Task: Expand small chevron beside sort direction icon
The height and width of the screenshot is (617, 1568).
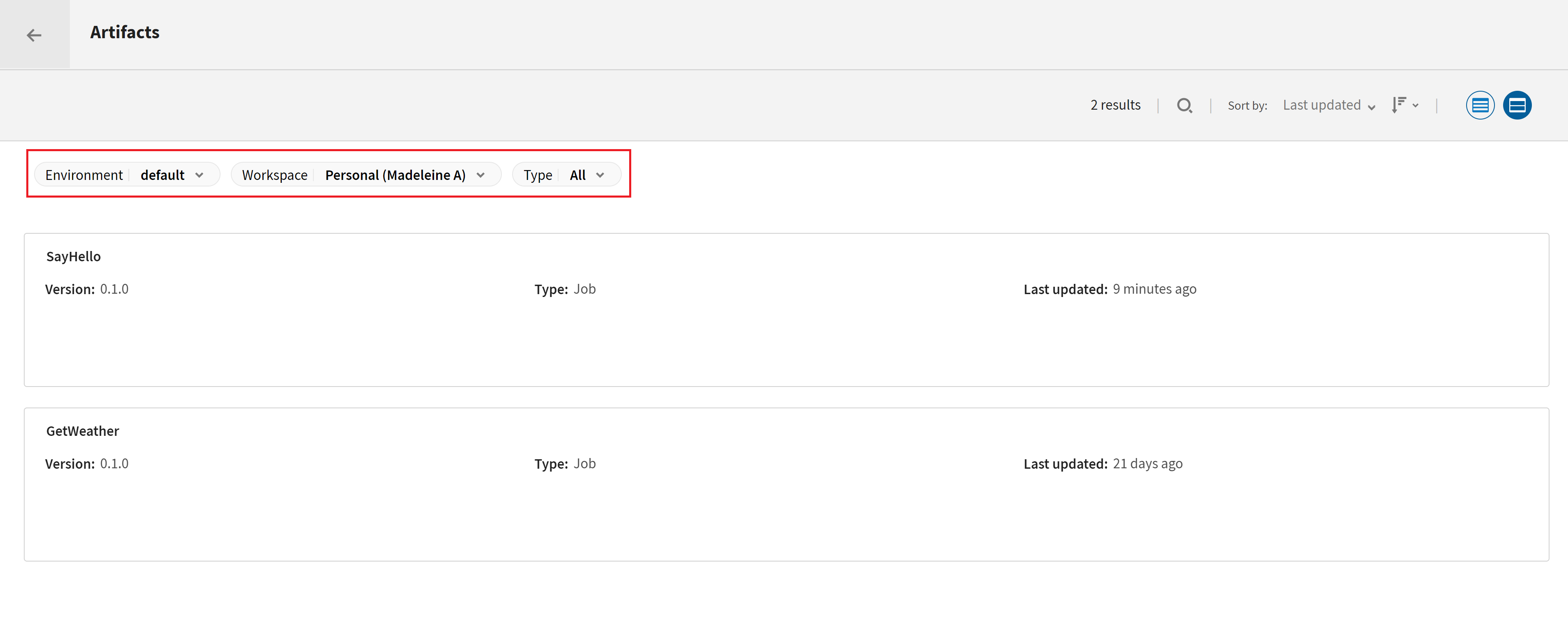Action: [x=1416, y=106]
